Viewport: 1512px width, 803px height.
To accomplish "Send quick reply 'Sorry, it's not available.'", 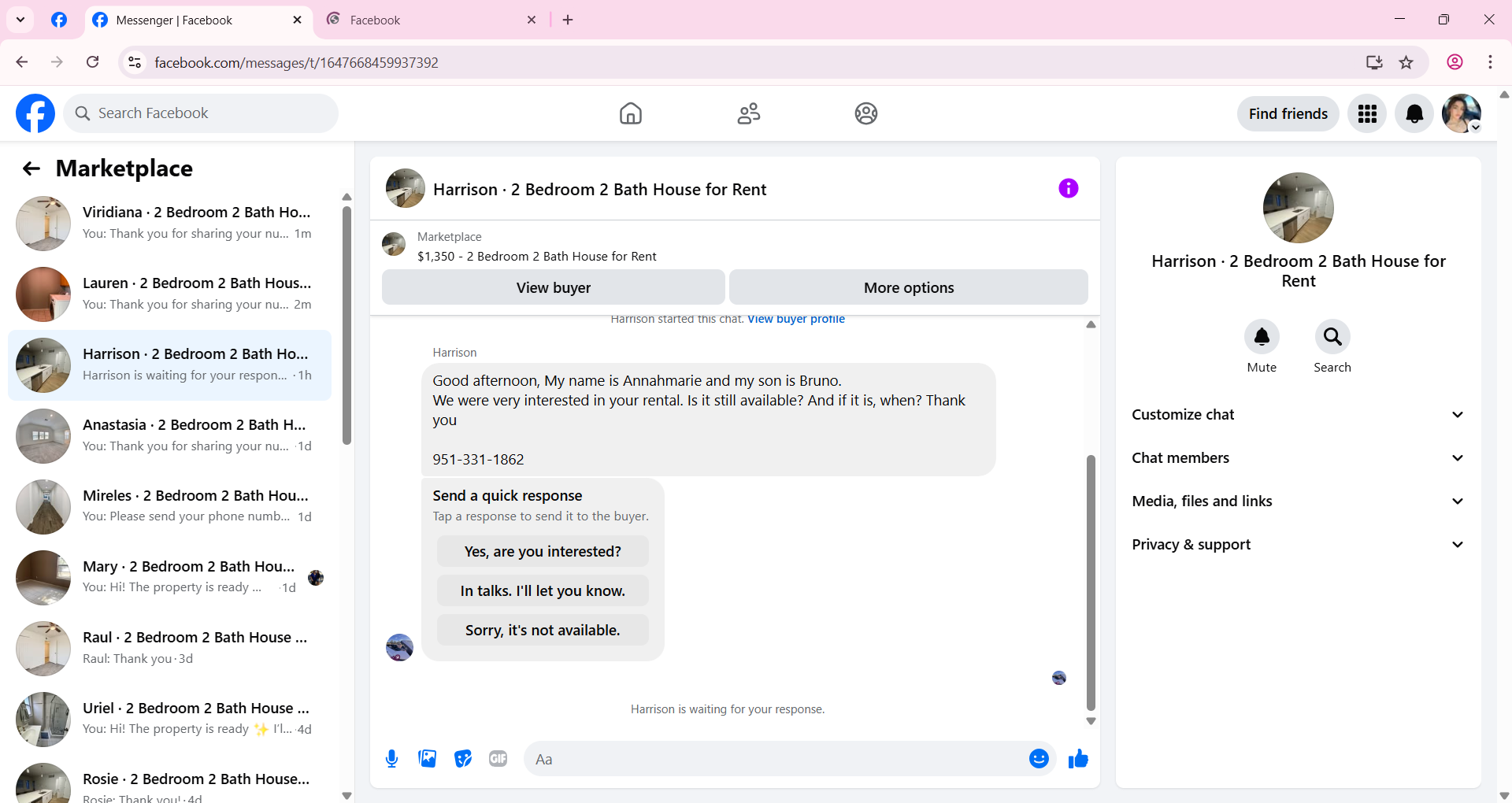I will pos(543,631).
